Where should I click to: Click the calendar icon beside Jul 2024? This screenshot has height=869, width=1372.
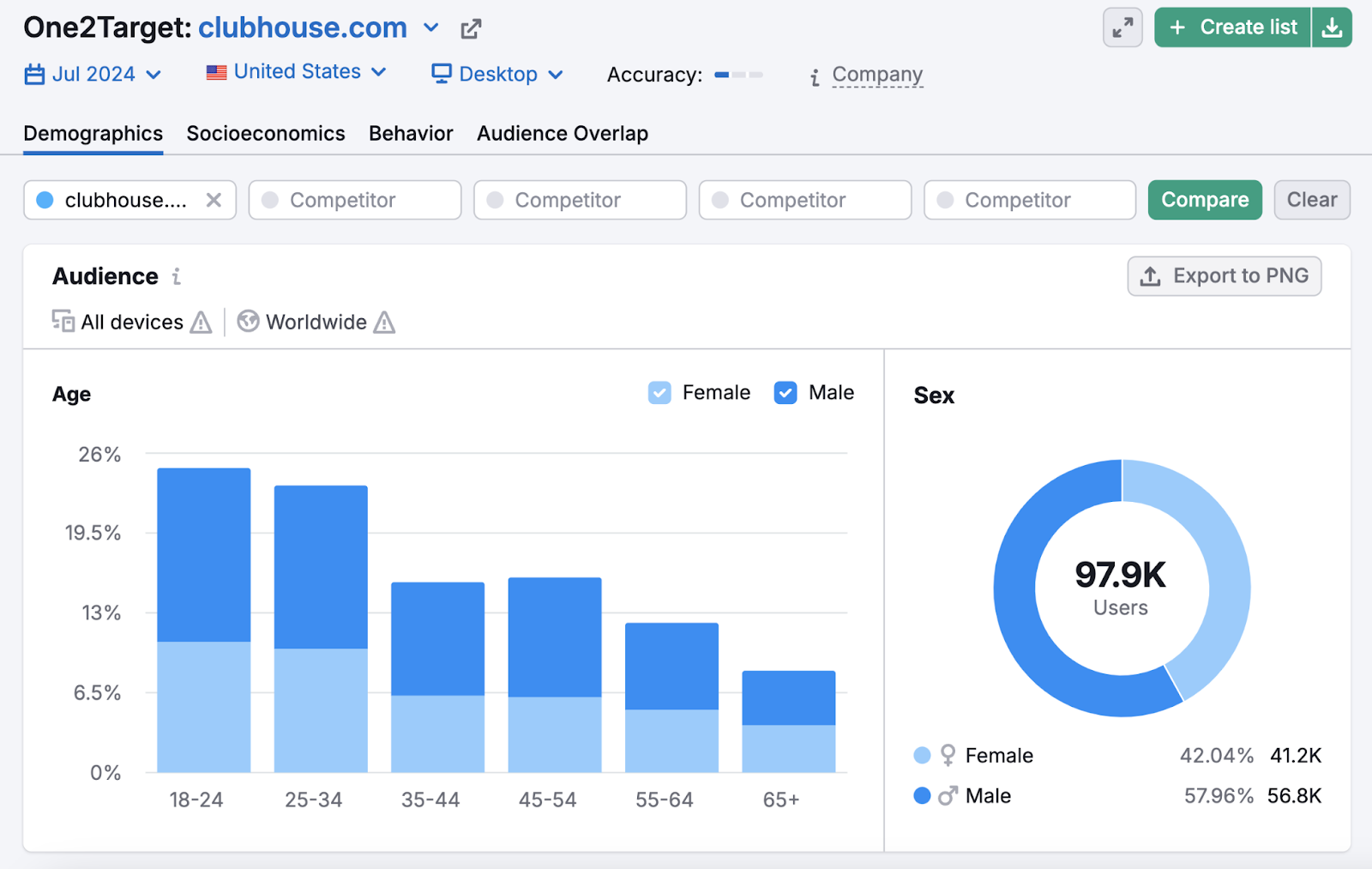pyautogui.click(x=34, y=75)
